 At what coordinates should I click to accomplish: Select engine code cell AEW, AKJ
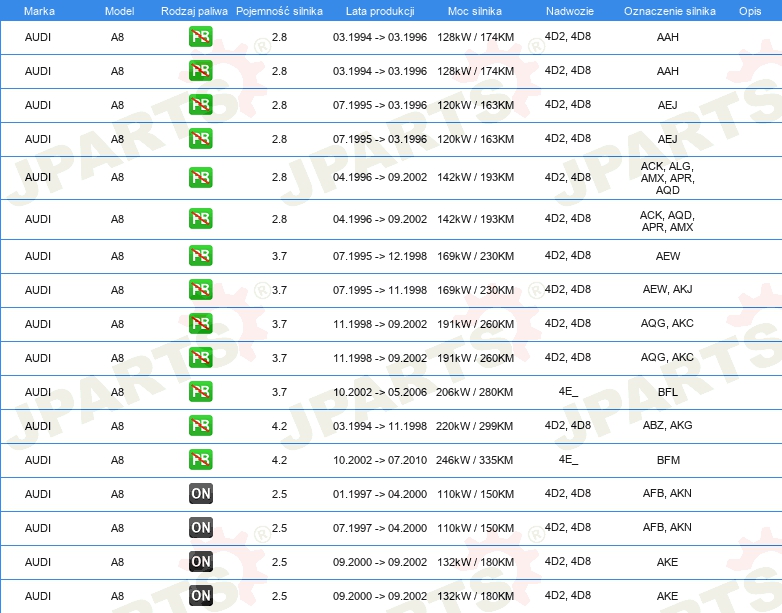click(667, 289)
